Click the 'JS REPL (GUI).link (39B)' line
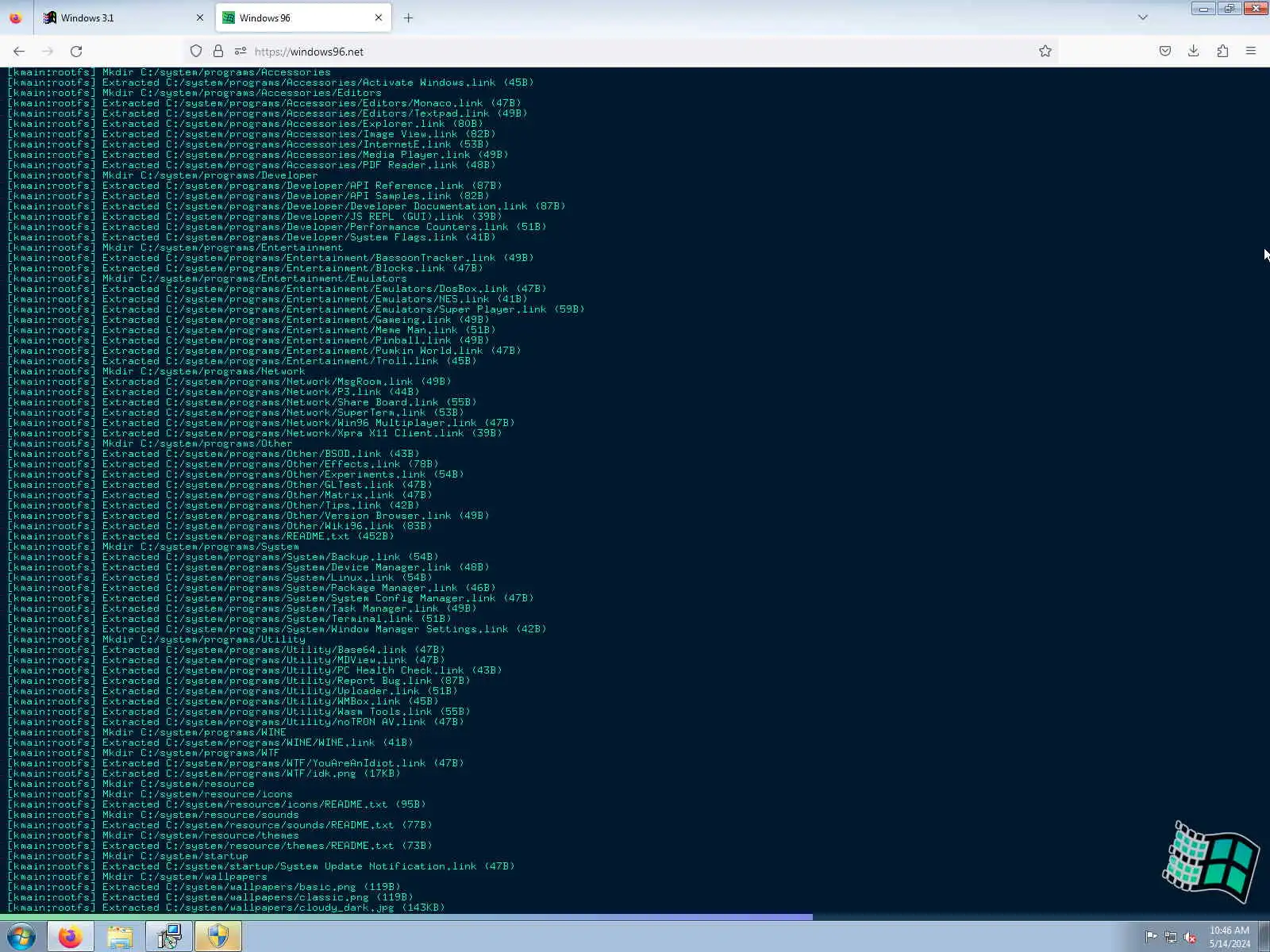 [x=255, y=217]
